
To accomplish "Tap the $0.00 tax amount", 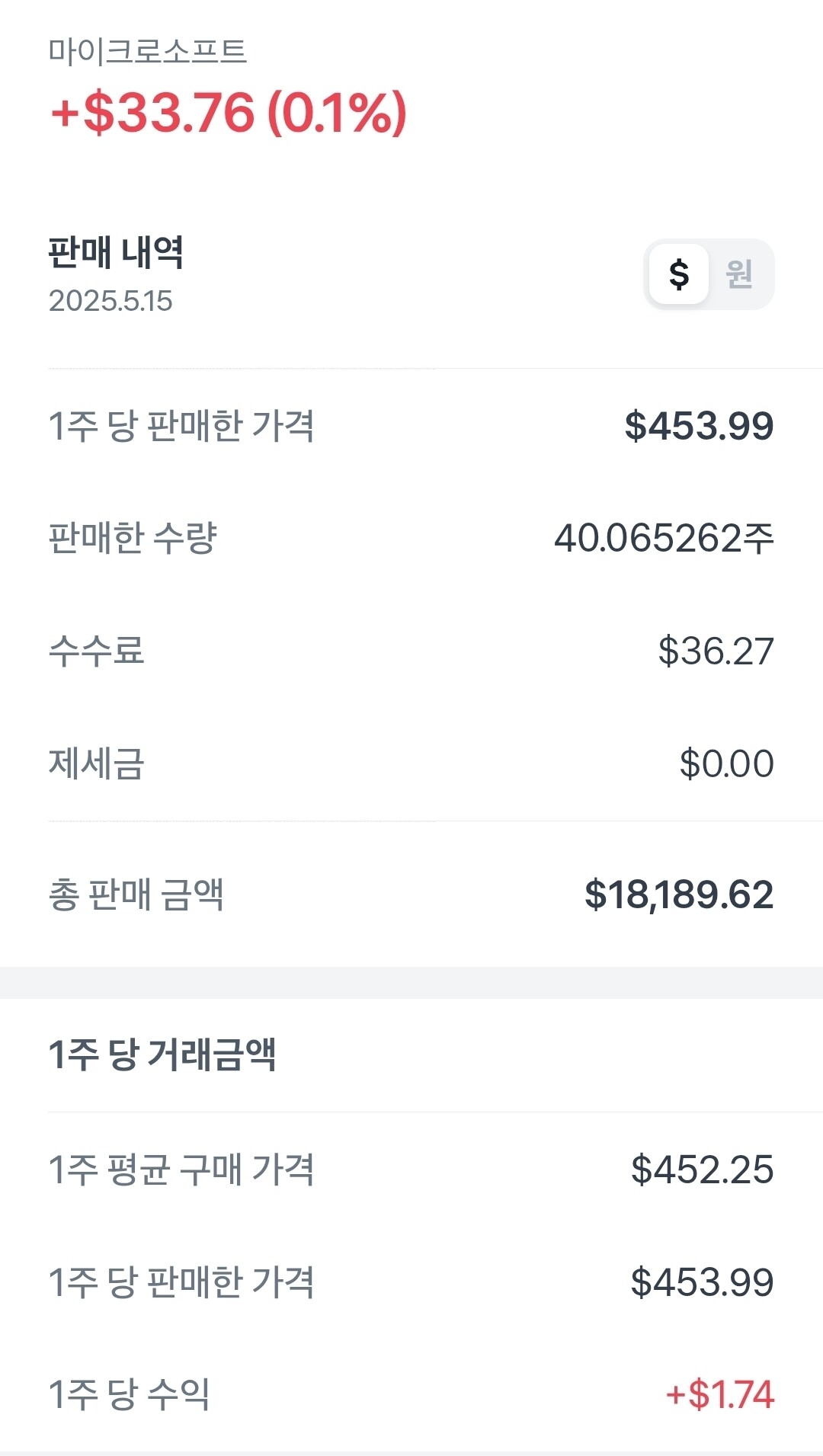I will (726, 763).
